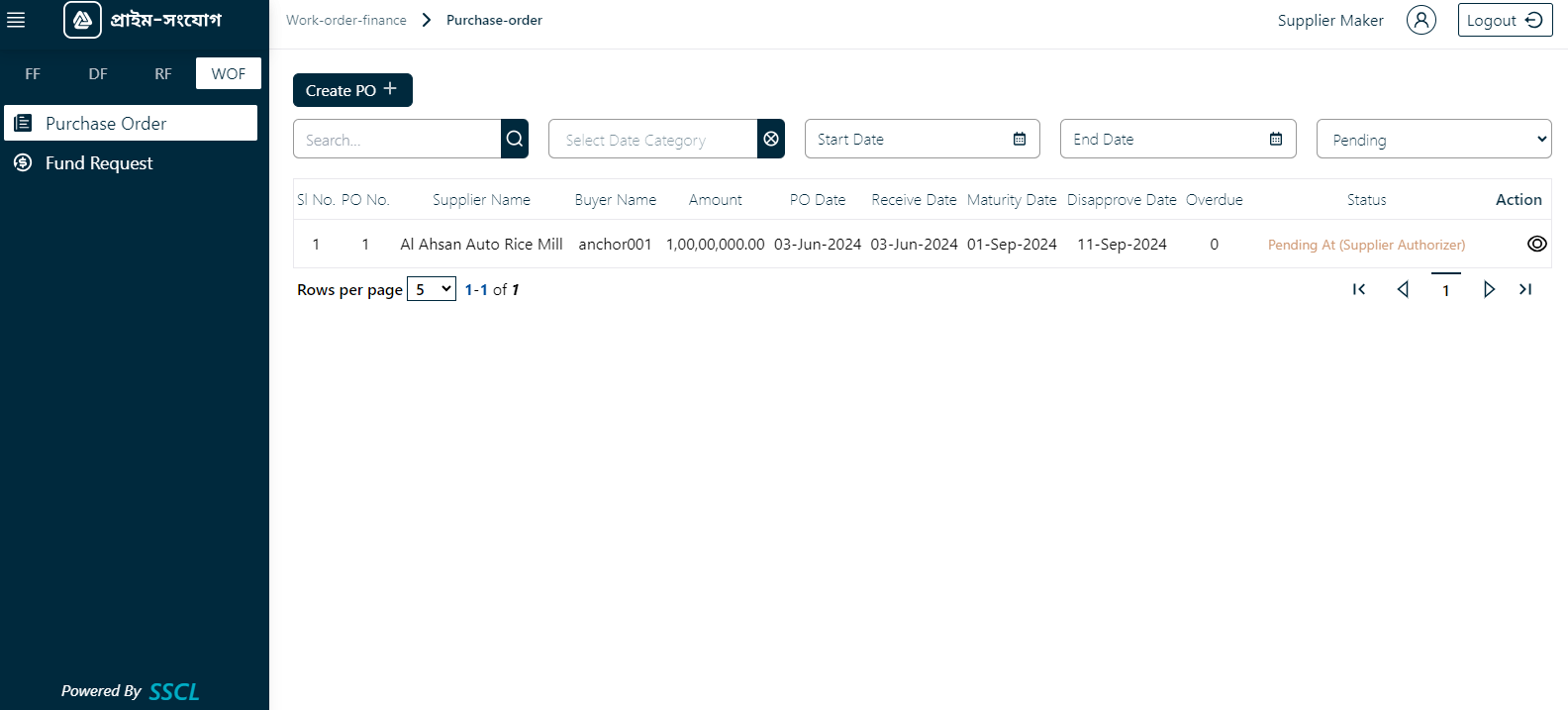
Task: Go to next page arrow
Action: [x=1489, y=289]
